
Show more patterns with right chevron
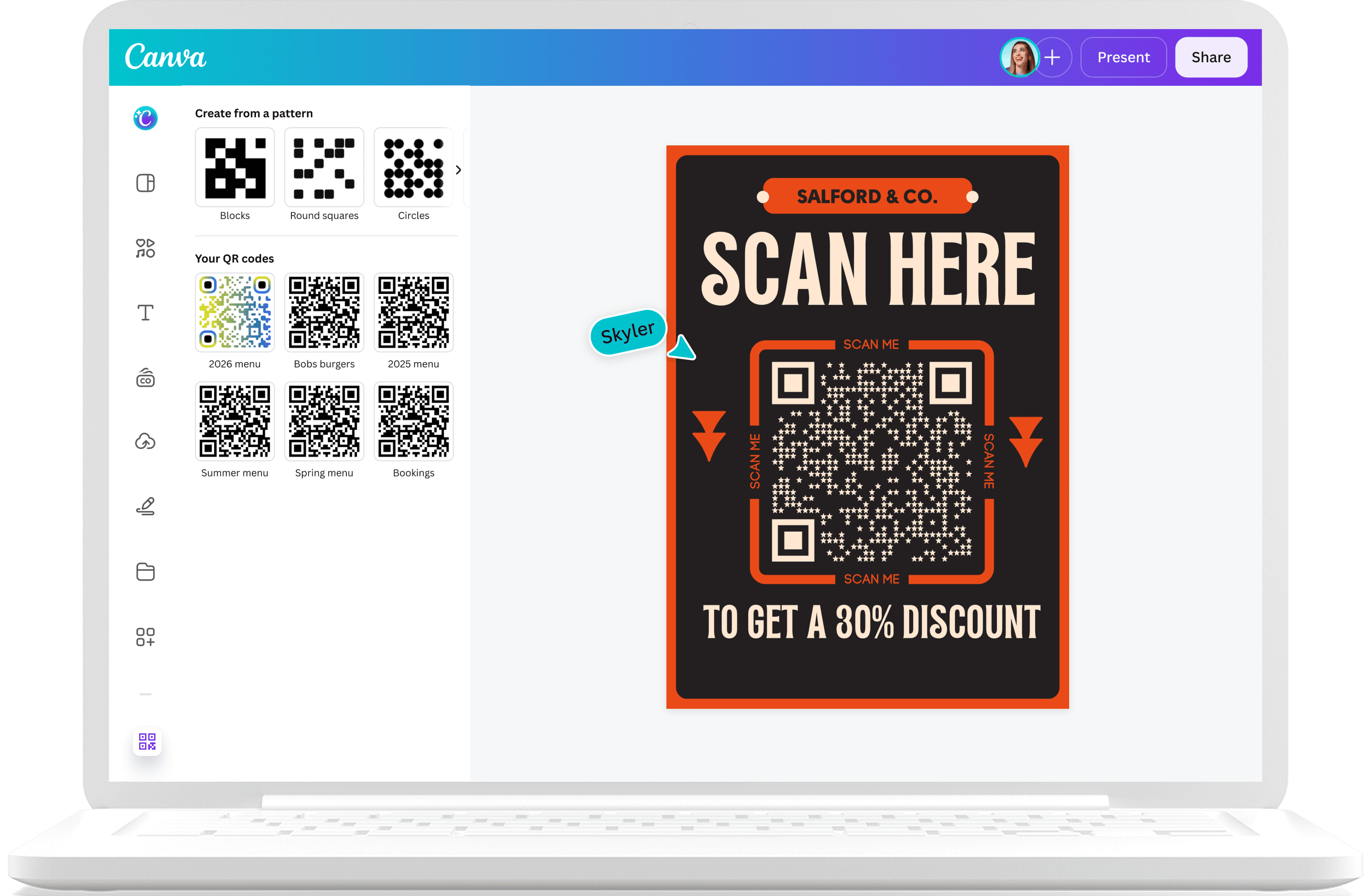[459, 170]
